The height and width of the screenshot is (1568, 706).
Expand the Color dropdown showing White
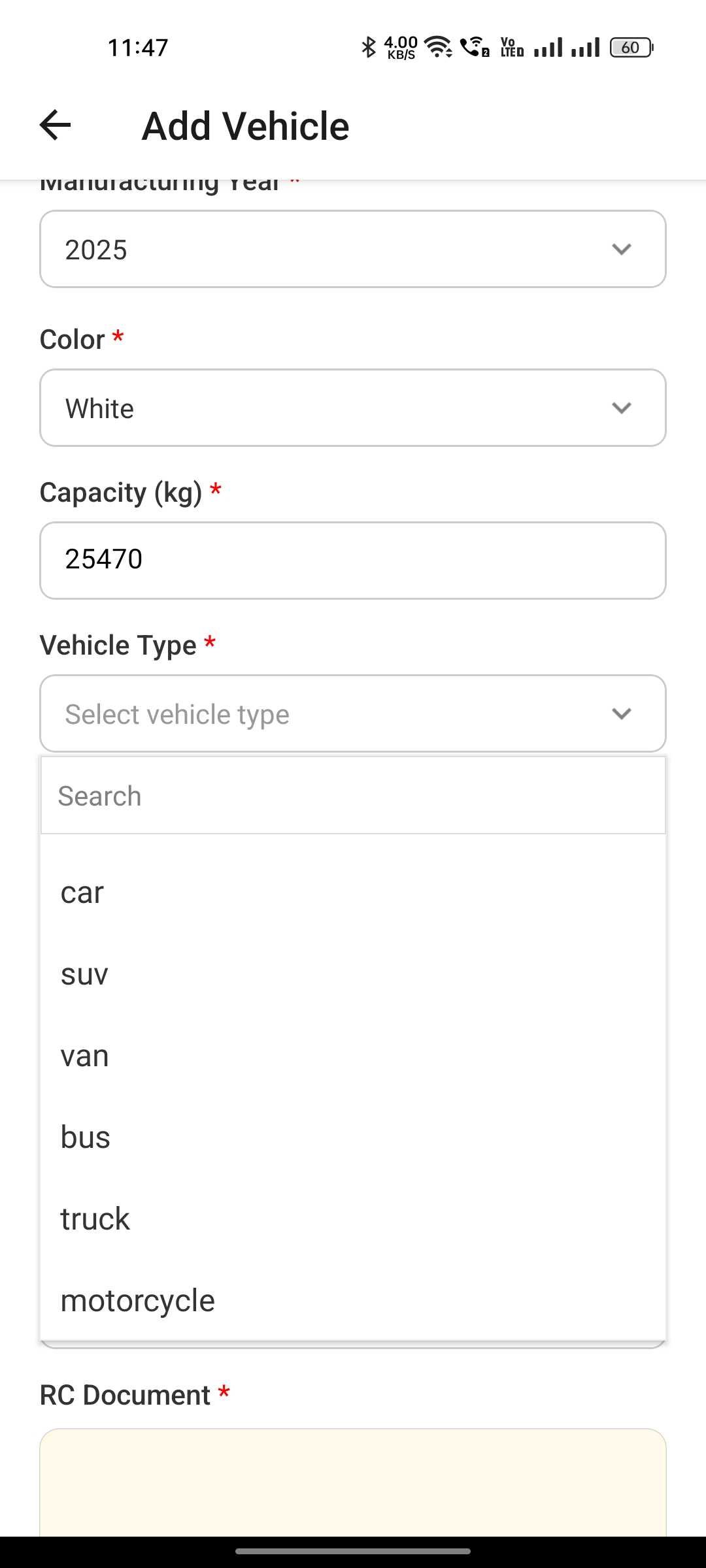click(x=353, y=408)
